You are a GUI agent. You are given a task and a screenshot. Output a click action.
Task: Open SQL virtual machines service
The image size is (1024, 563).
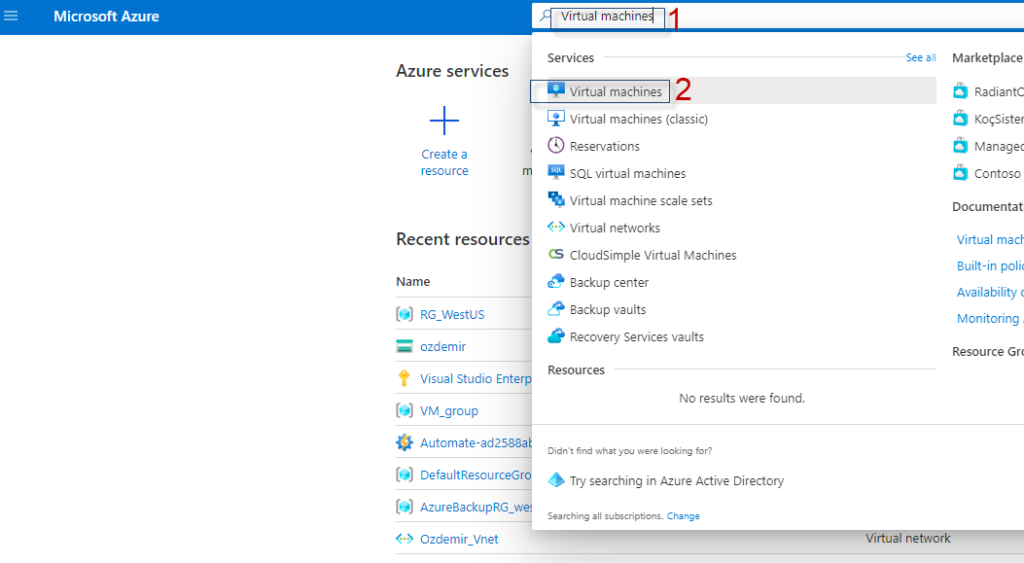[x=628, y=174]
